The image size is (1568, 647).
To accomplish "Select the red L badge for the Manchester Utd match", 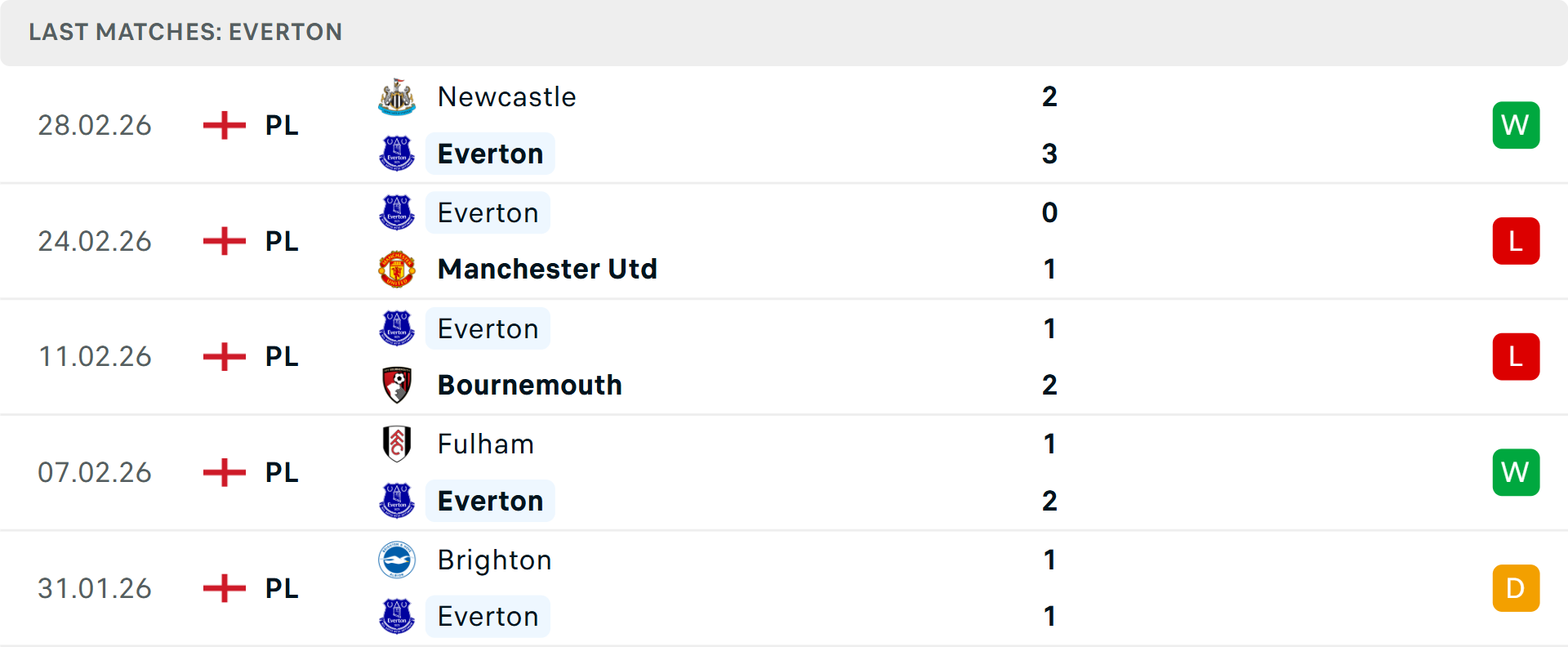I will coord(1516,241).
